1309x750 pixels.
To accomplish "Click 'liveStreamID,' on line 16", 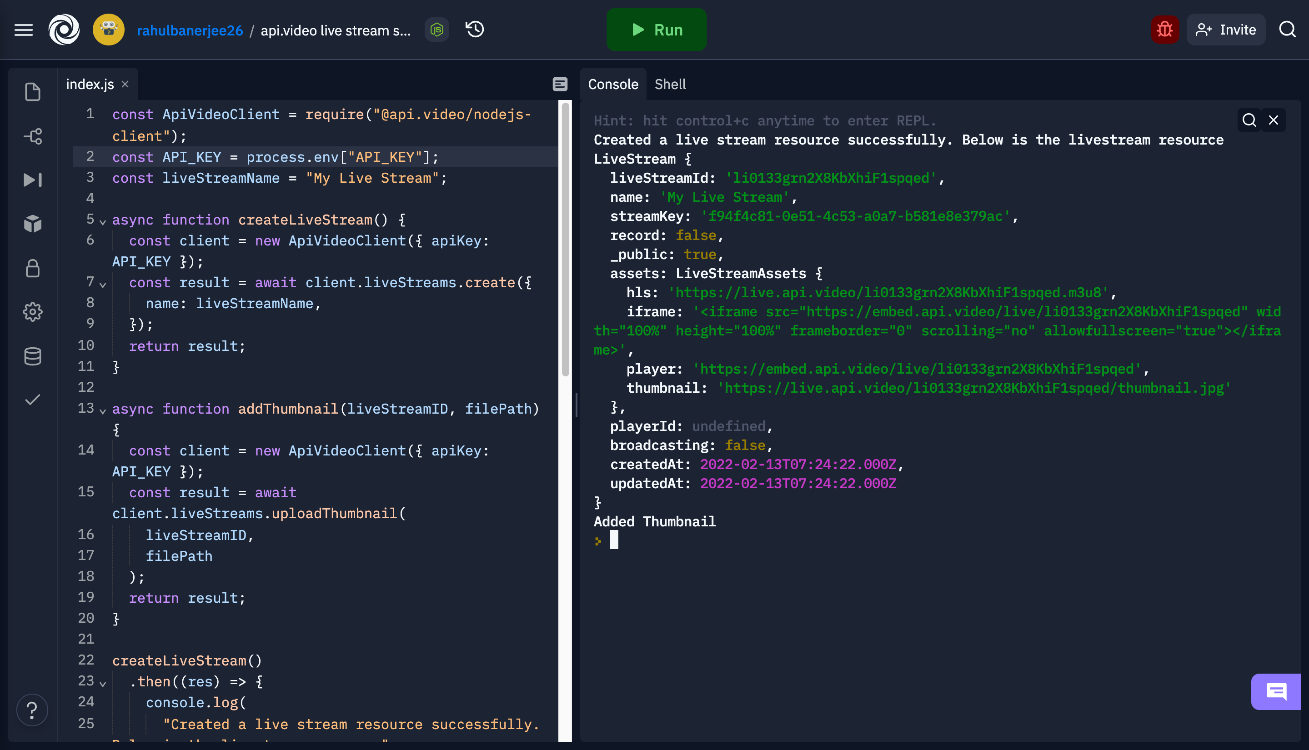I will click(x=200, y=535).
